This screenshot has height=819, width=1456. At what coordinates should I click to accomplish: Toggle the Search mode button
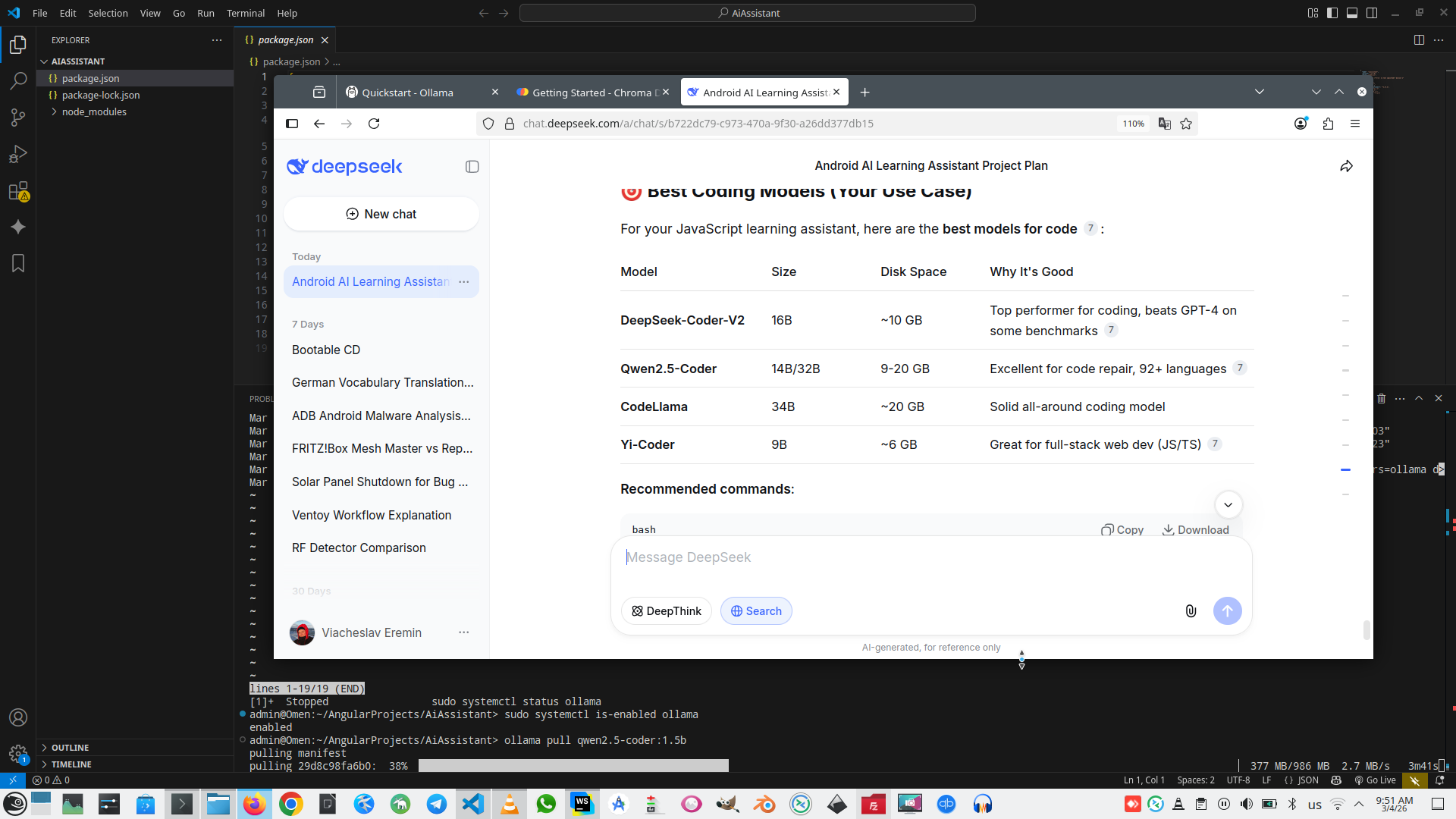pyautogui.click(x=755, y=611)
